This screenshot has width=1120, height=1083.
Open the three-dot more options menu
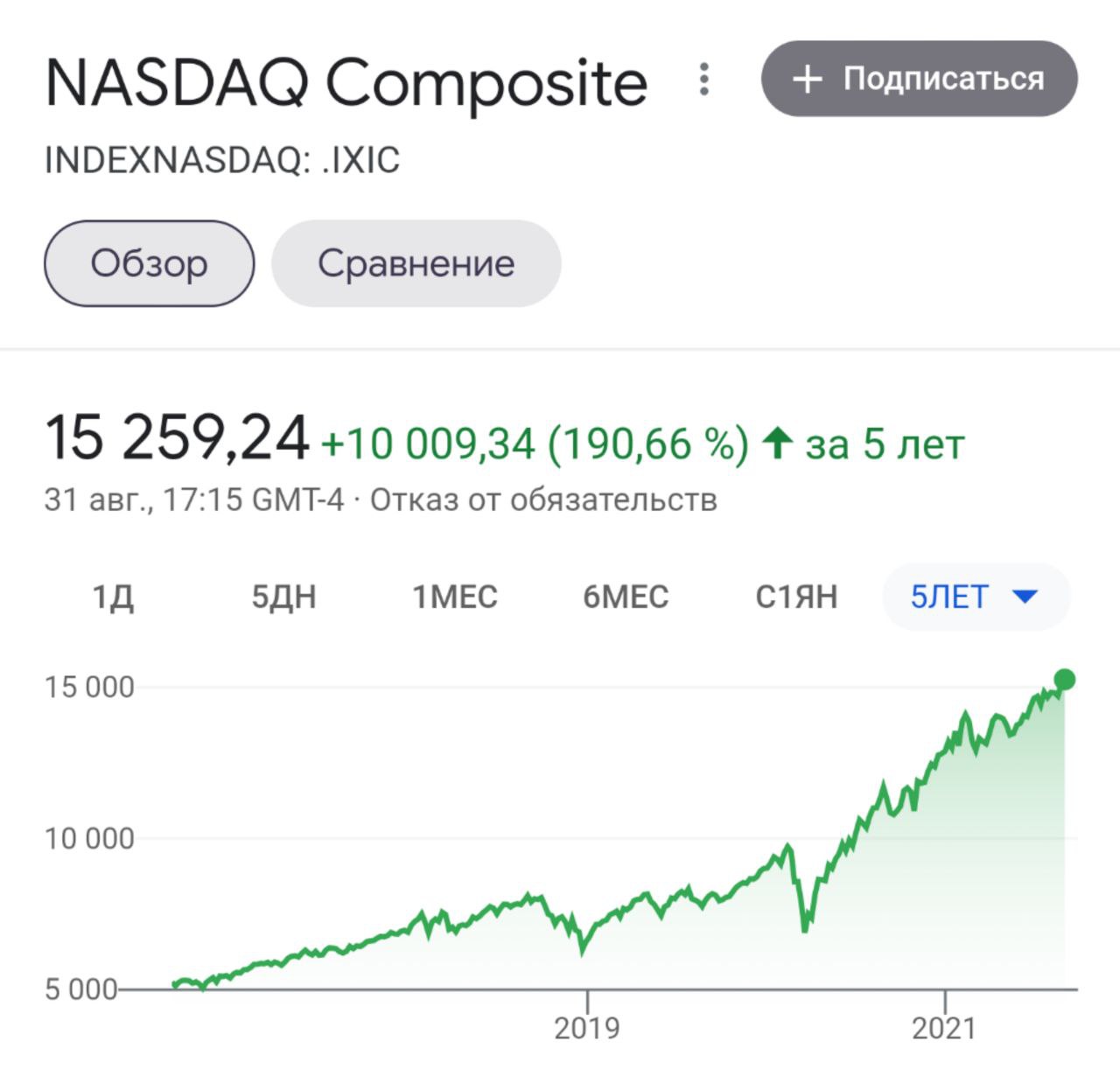click(x=703, y=80)
